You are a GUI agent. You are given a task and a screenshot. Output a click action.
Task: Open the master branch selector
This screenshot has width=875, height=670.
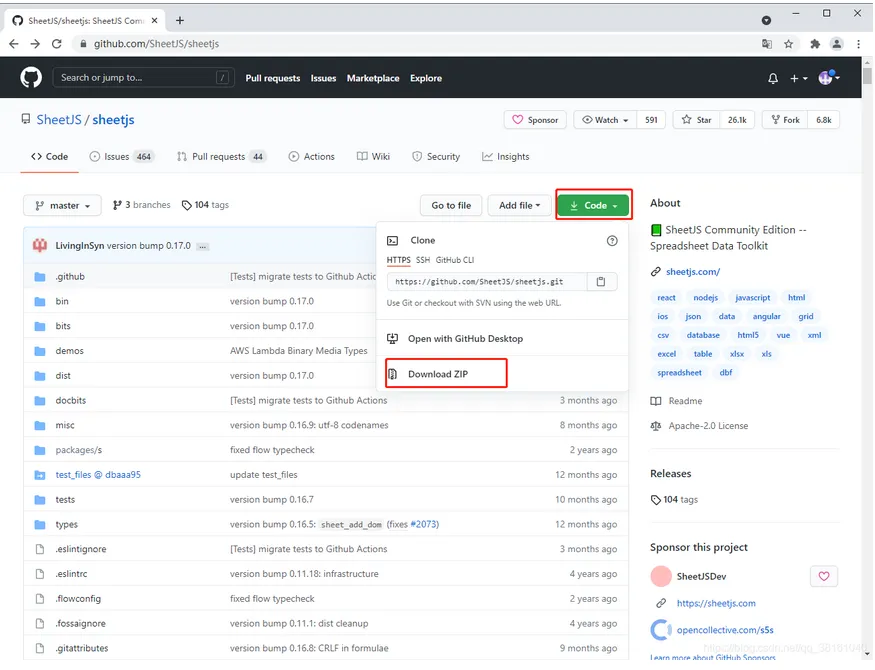[62, 205]
